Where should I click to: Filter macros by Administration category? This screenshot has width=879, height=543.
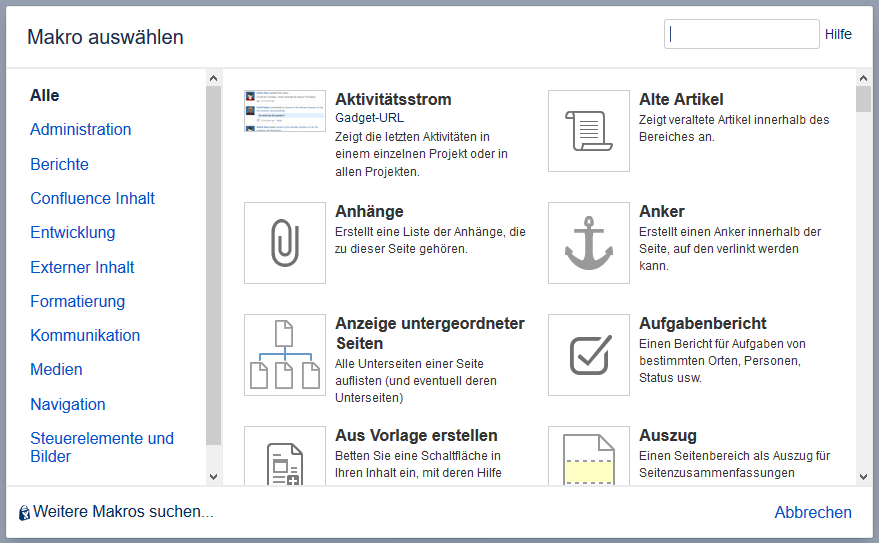(81, 129)
